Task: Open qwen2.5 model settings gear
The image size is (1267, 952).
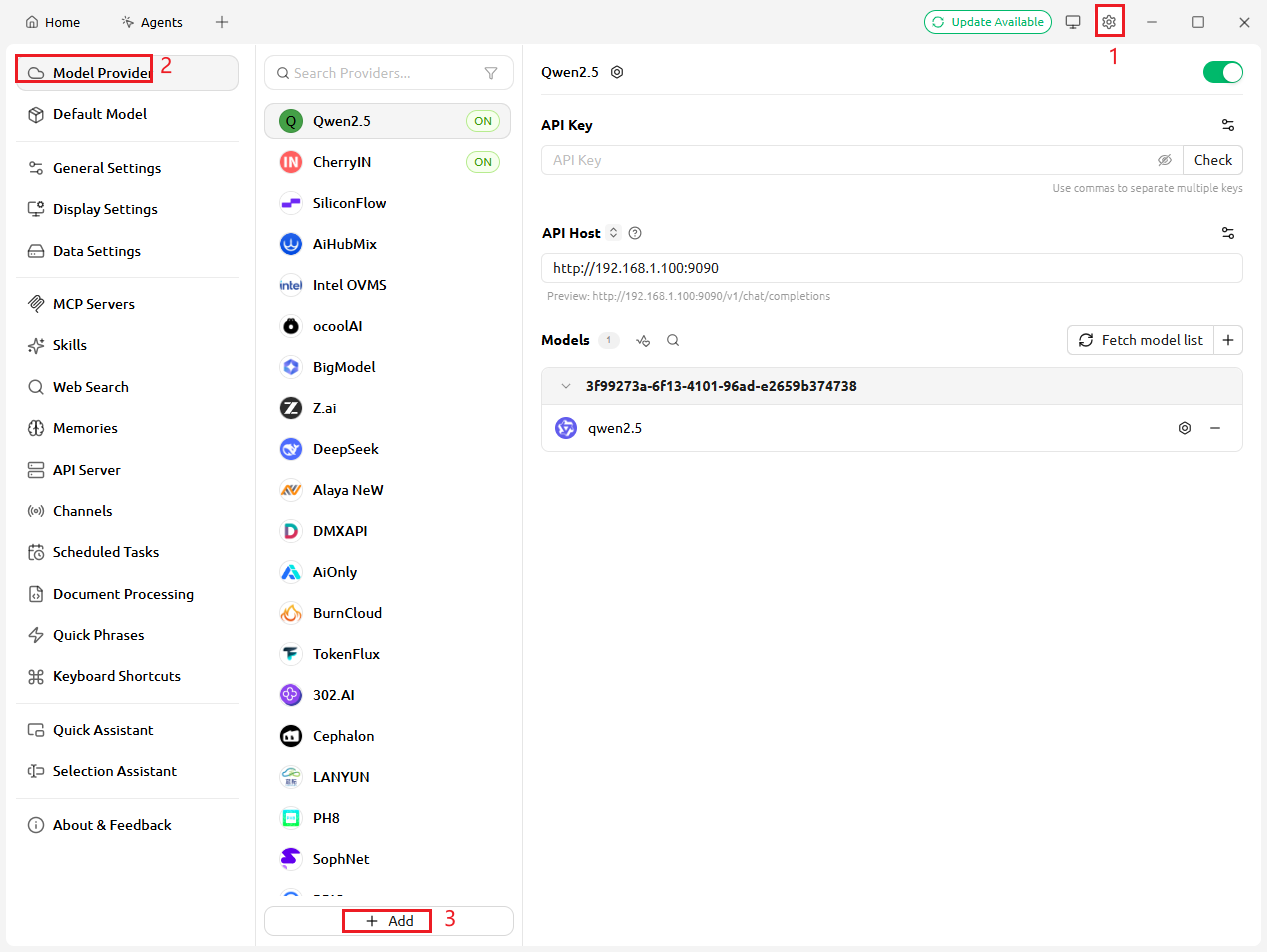Action: pyautogui.click(x=1185, y=428)
